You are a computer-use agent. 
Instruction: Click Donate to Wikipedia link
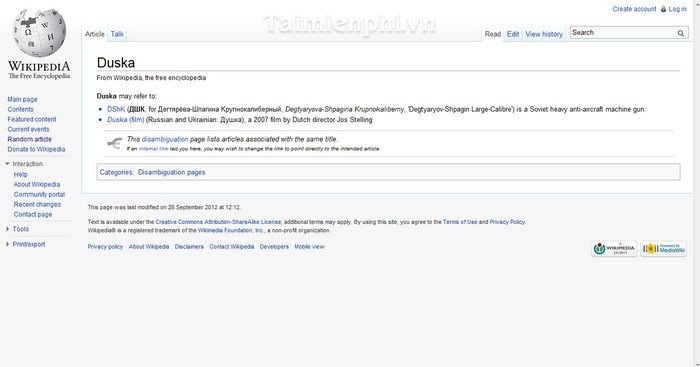pyautogui.click(x=36, y=149)
